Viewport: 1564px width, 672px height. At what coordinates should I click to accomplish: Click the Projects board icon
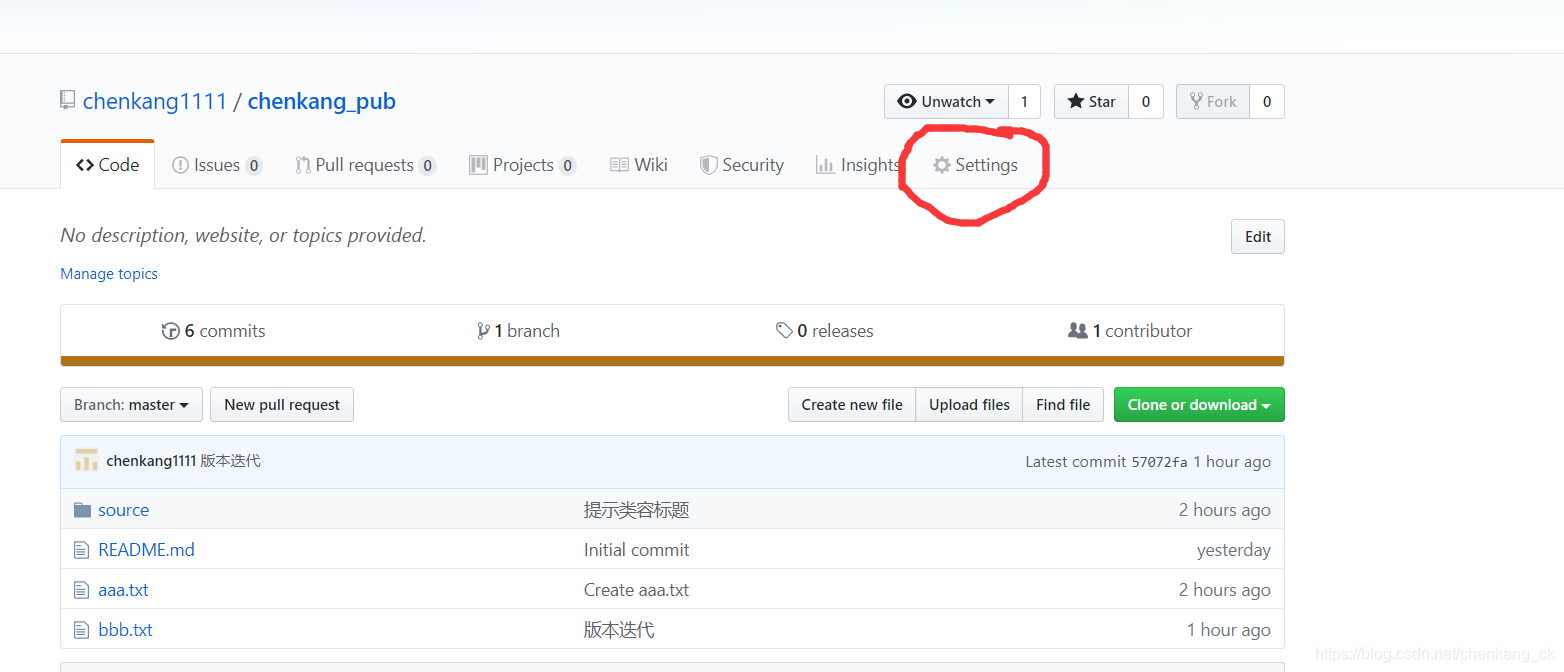[479, 165]
